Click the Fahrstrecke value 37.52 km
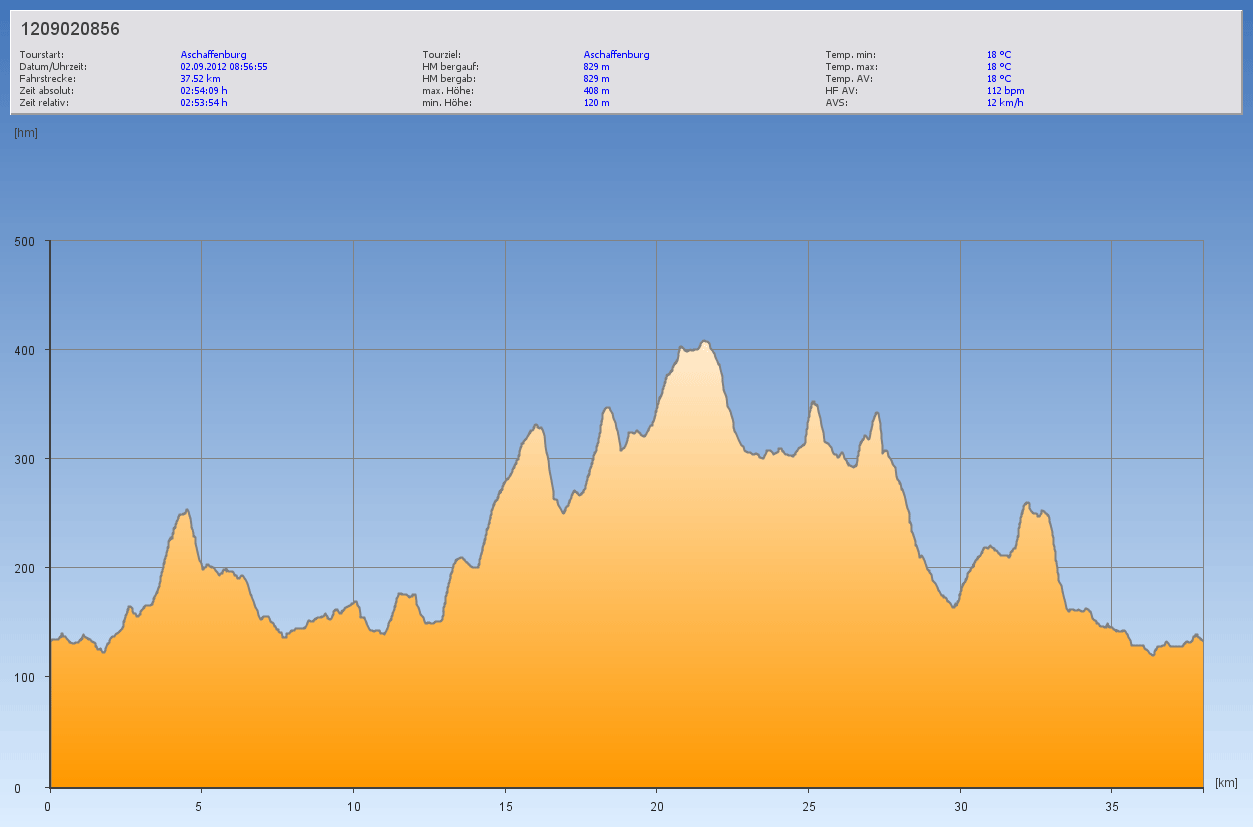1253x827 pixels. pos(200,78)
